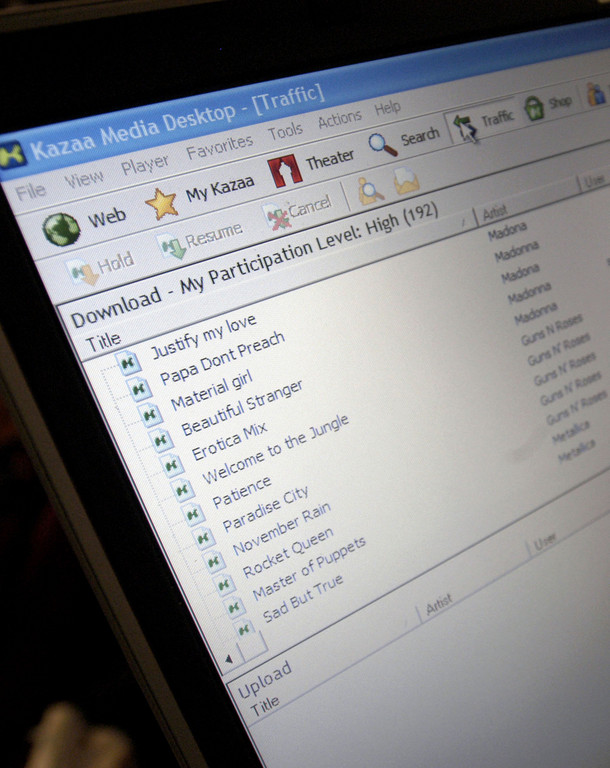Image resolution: width=610 pixels, height=768 pixels.
Task: Sort downloads by Title column header
Action: click(103, 342)
